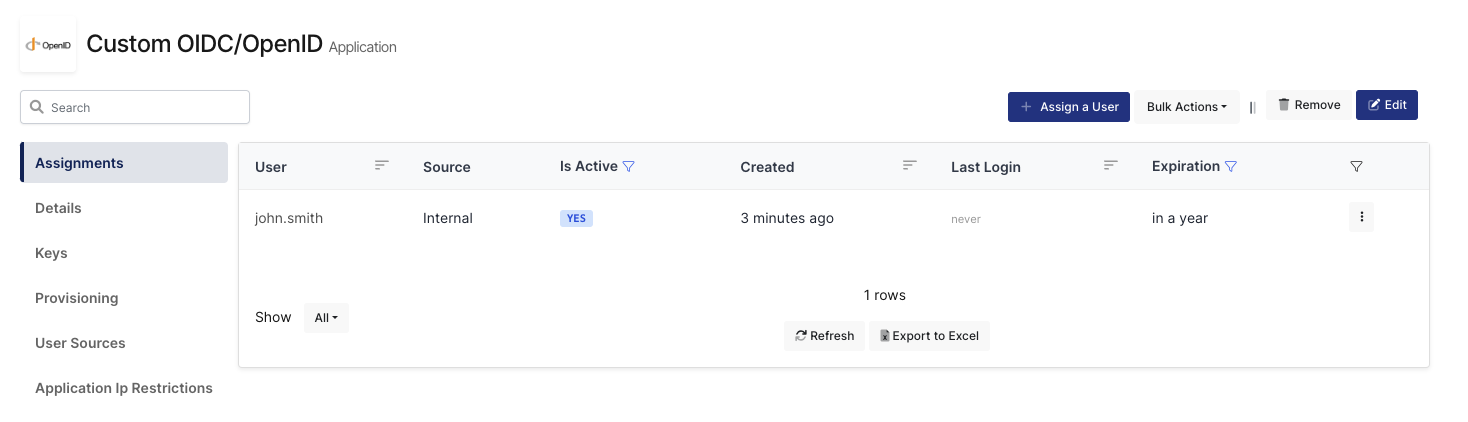Click the rightmost column filter funnel icon
The width and height of the screenshot is (1468, 422).
(1356, 167)
